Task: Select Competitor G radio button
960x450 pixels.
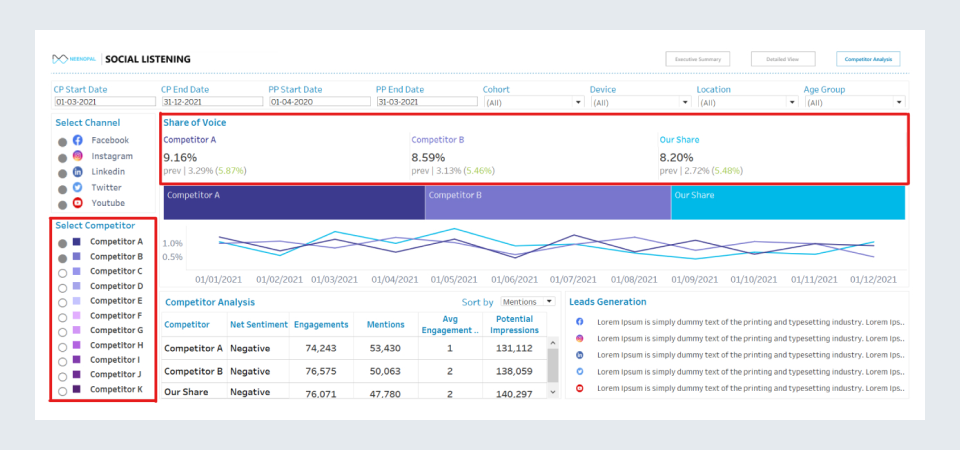Action: (x=62, y=332)
